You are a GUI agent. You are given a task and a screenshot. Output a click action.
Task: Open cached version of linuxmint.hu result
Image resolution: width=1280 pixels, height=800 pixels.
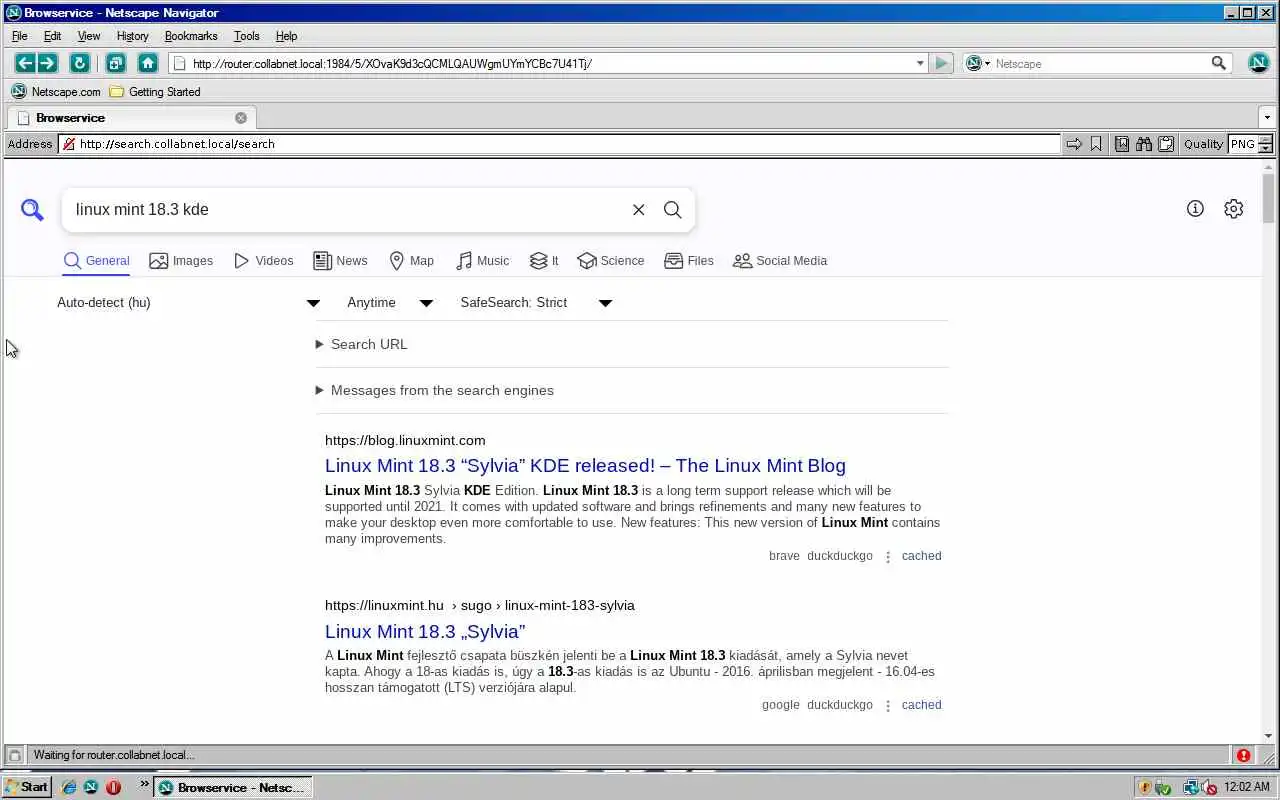921,705
